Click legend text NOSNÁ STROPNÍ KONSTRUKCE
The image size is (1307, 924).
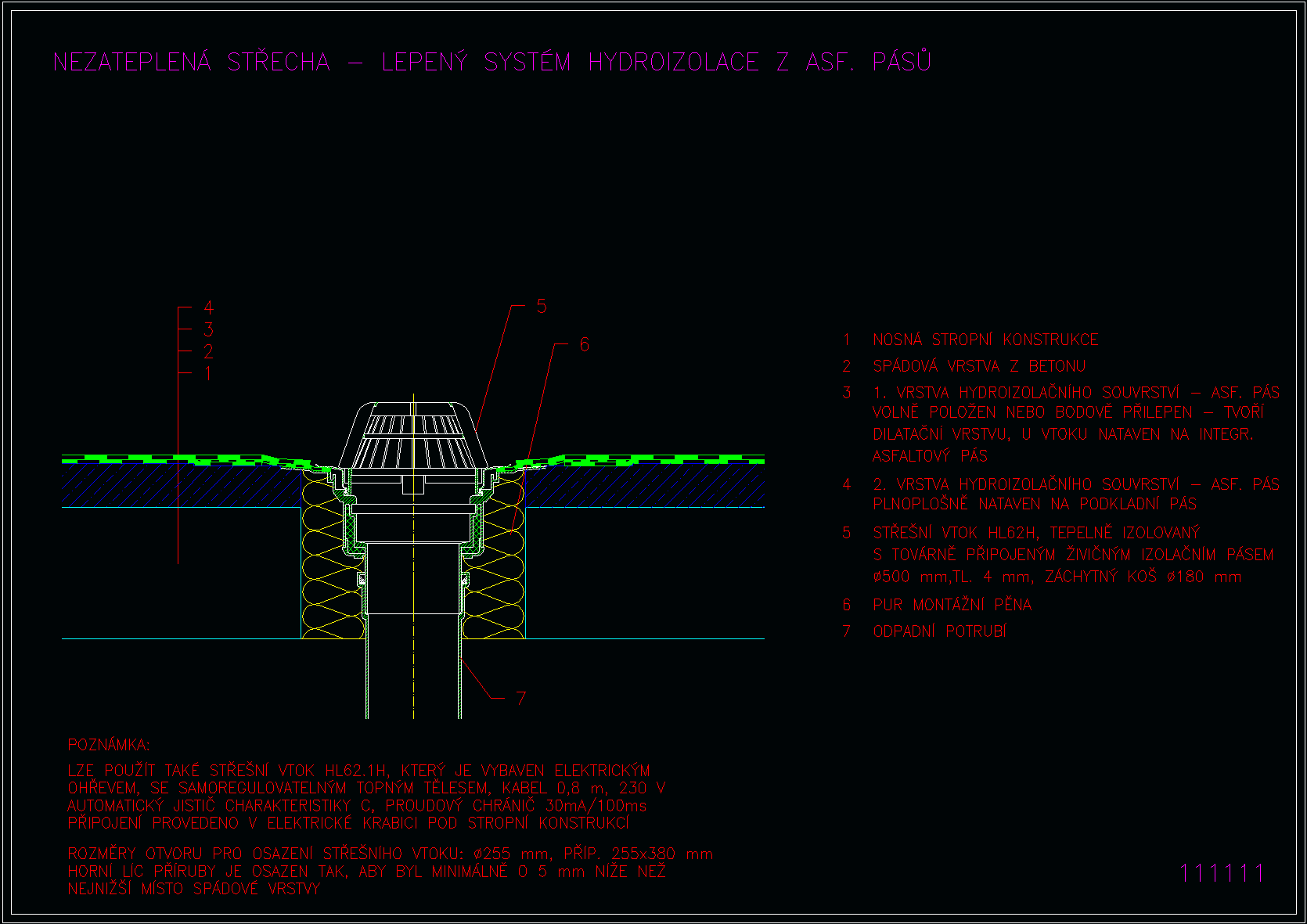[x=985, y=340]
